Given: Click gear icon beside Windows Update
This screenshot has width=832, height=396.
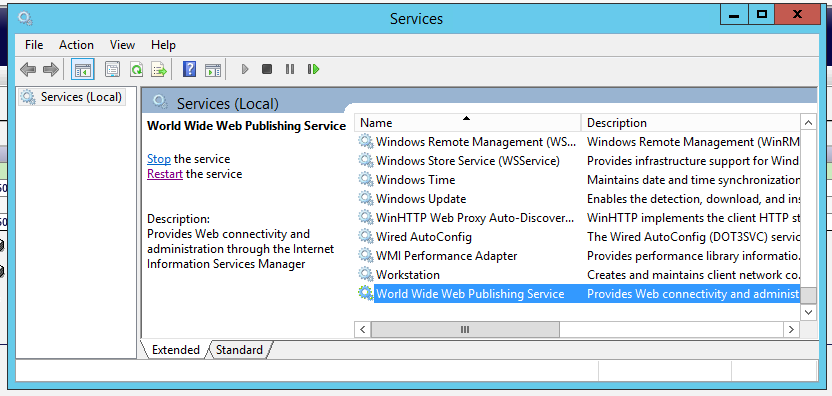Looking at the screenshot, I should coord(366,199).
